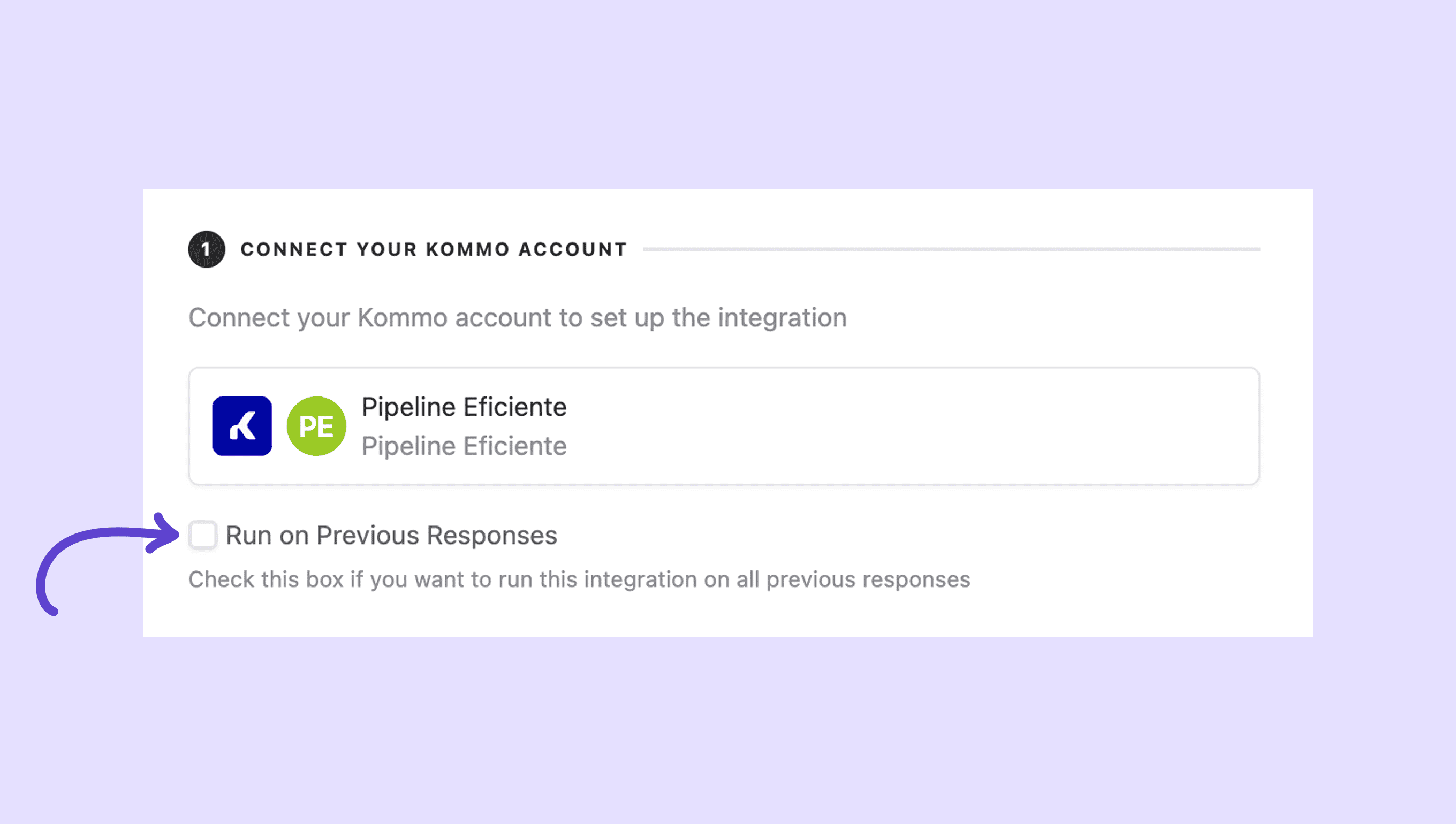Click the Run on Previous Responses label
The image size is (1456, 824).
tap(391, 536)
